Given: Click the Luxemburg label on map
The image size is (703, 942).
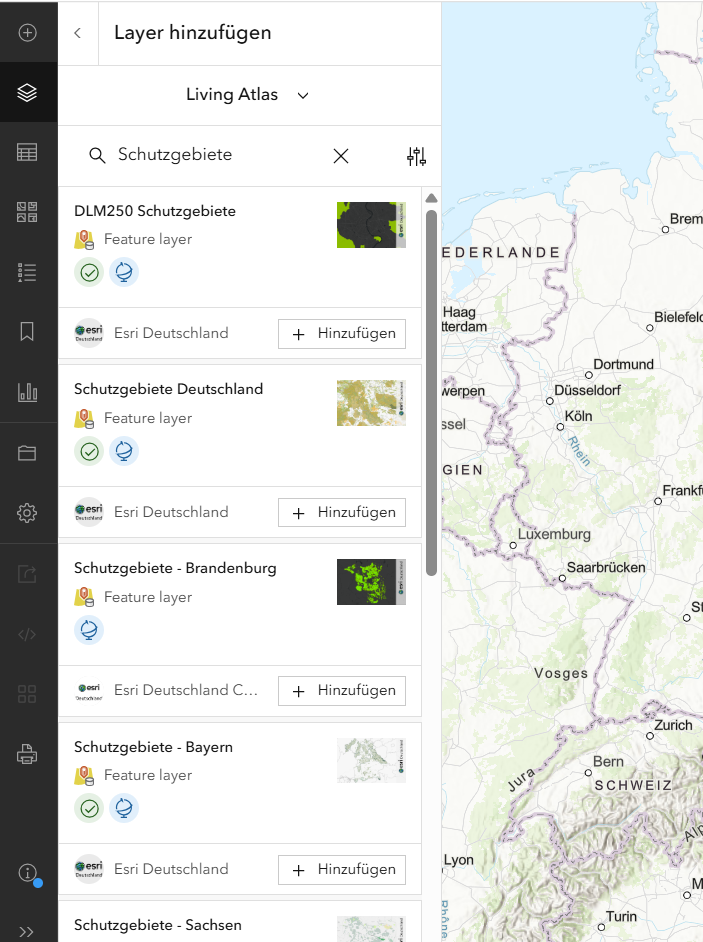Looking at the screenshot, I should tap(554, 534).
